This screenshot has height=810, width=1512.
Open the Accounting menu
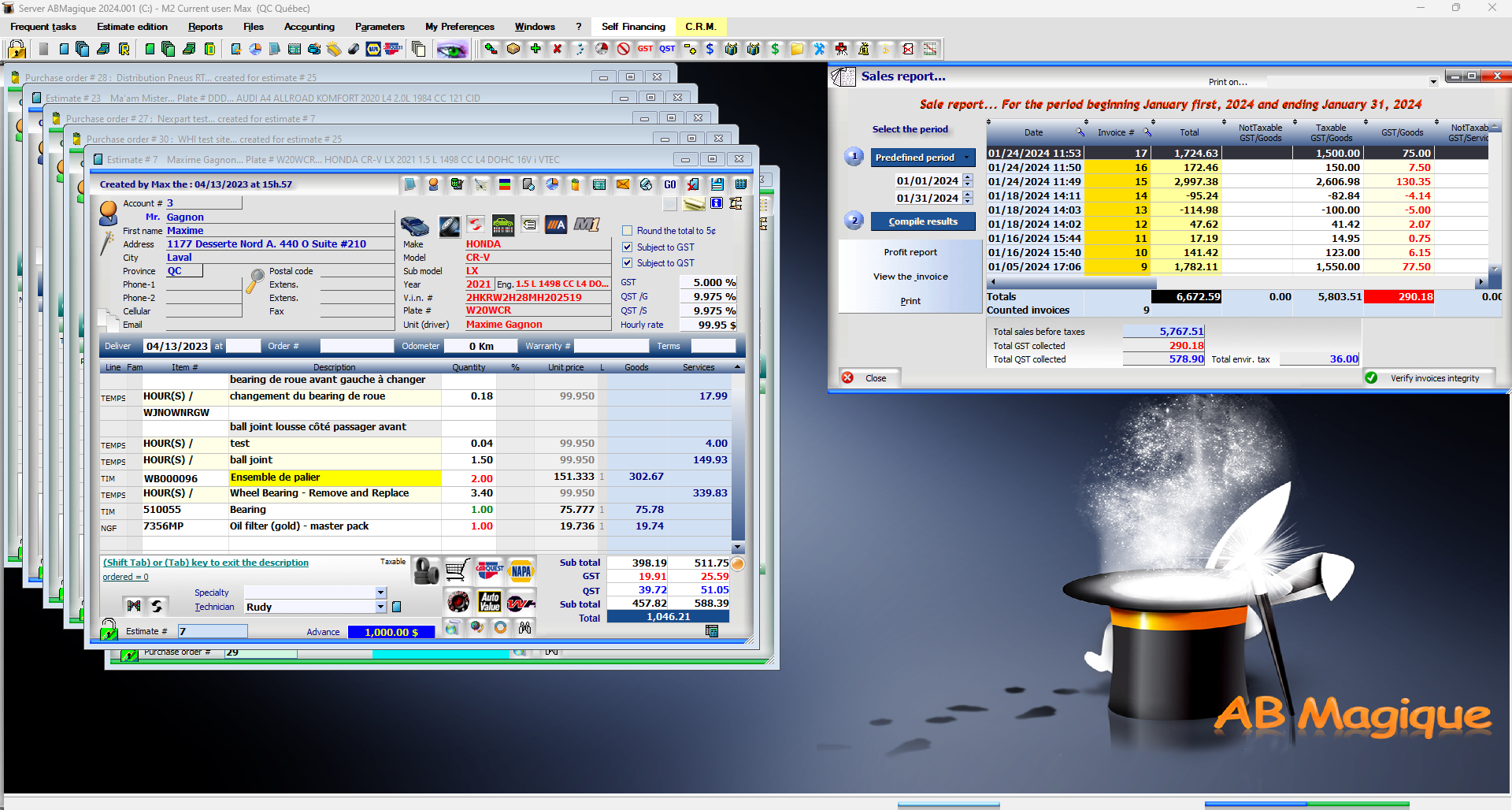point(309,27)
